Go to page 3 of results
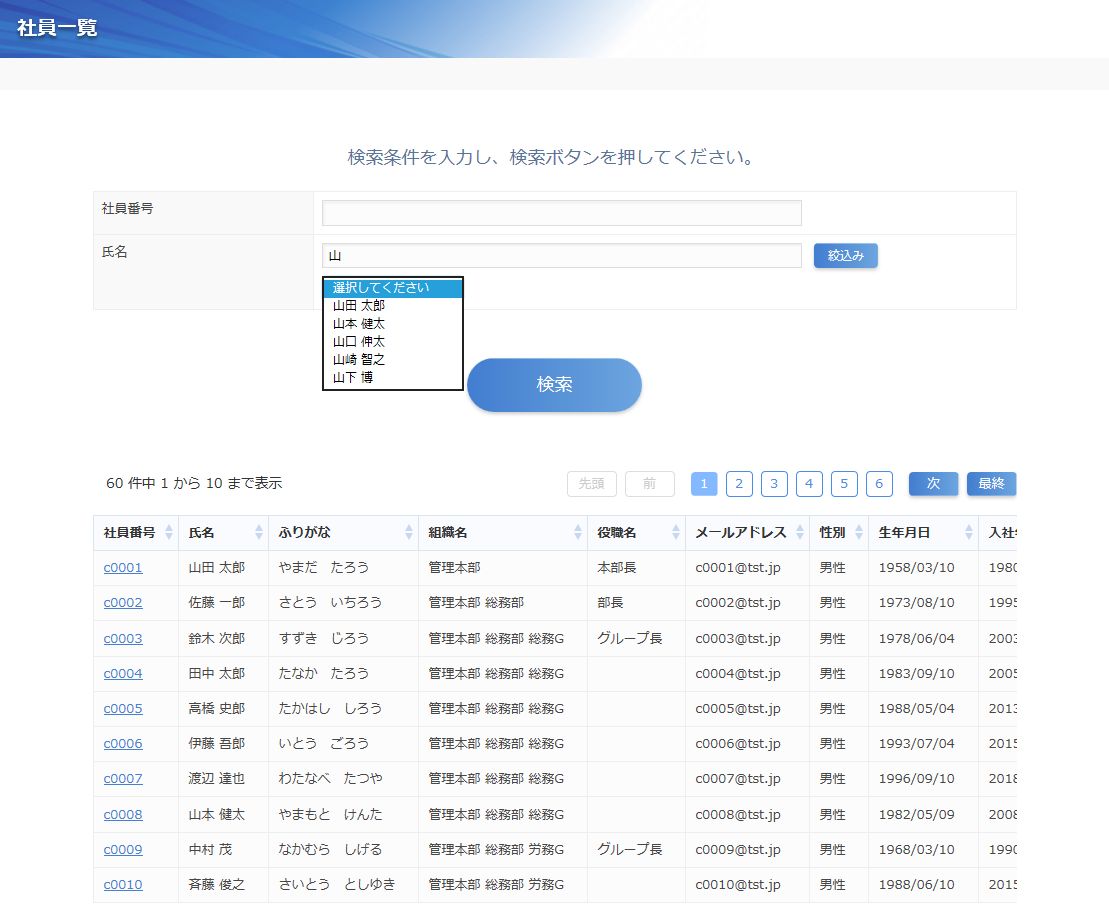This screenshot has height=913, width=1109. click(x=774, y=484)
